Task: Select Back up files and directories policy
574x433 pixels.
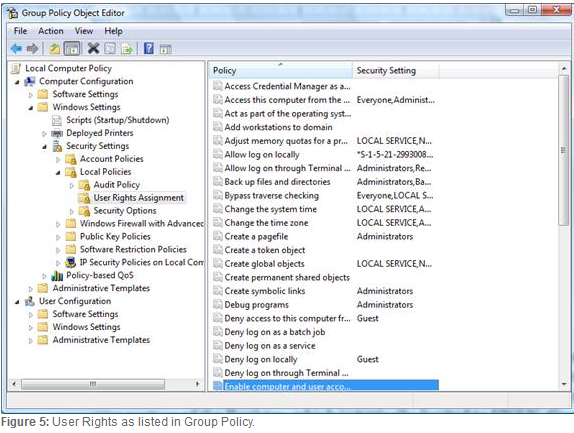Action: point(277,182)
